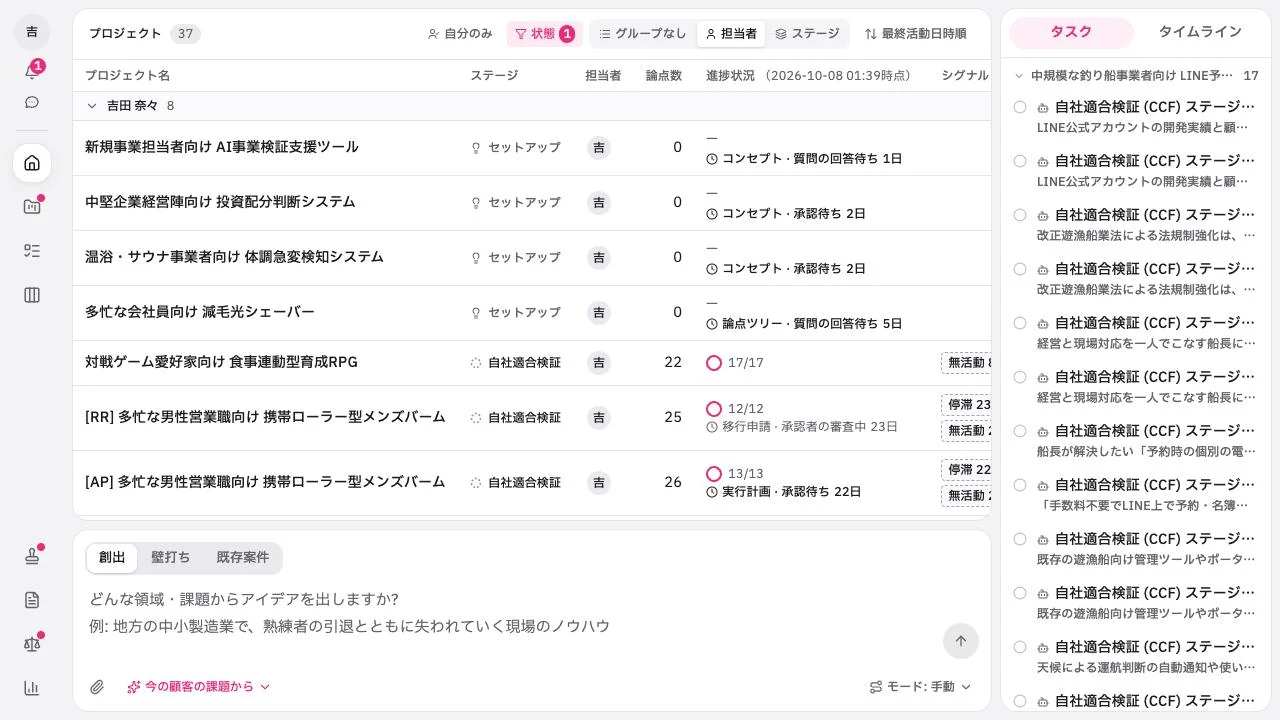
Task: Click assignee avatar on 対戦ゲーム愛好家向け row
Action: point(599,363)
